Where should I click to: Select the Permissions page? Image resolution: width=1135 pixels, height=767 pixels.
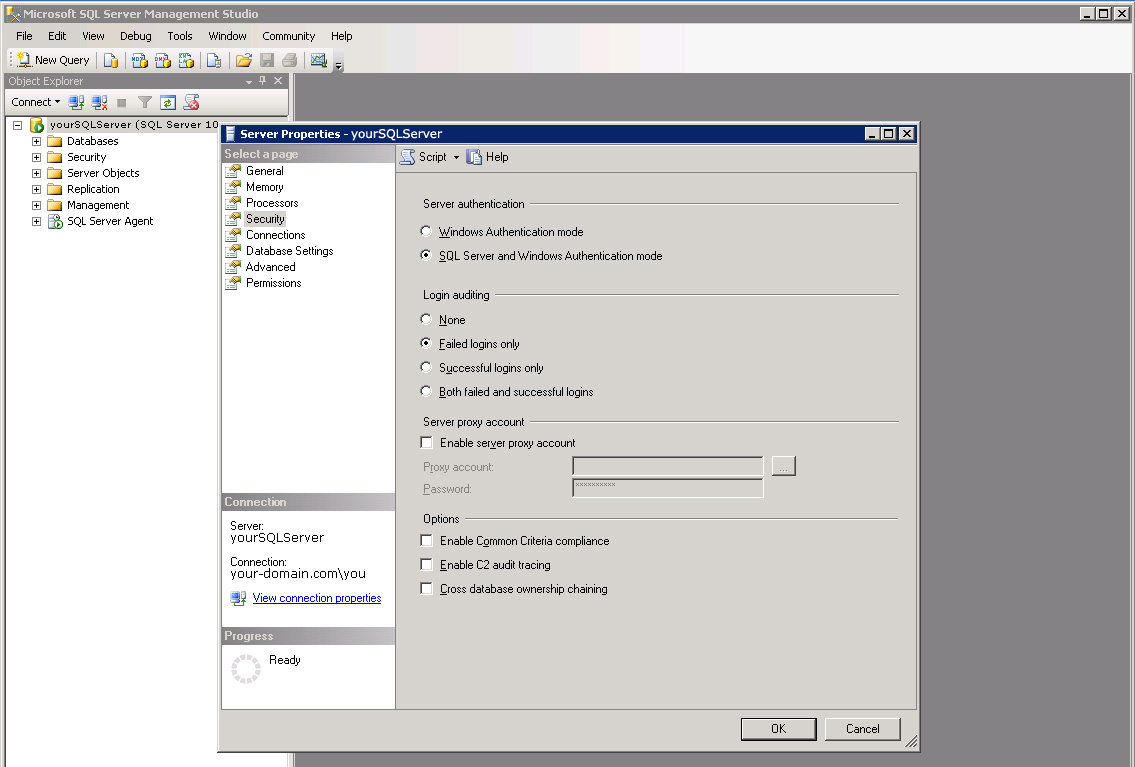point(274,282)
